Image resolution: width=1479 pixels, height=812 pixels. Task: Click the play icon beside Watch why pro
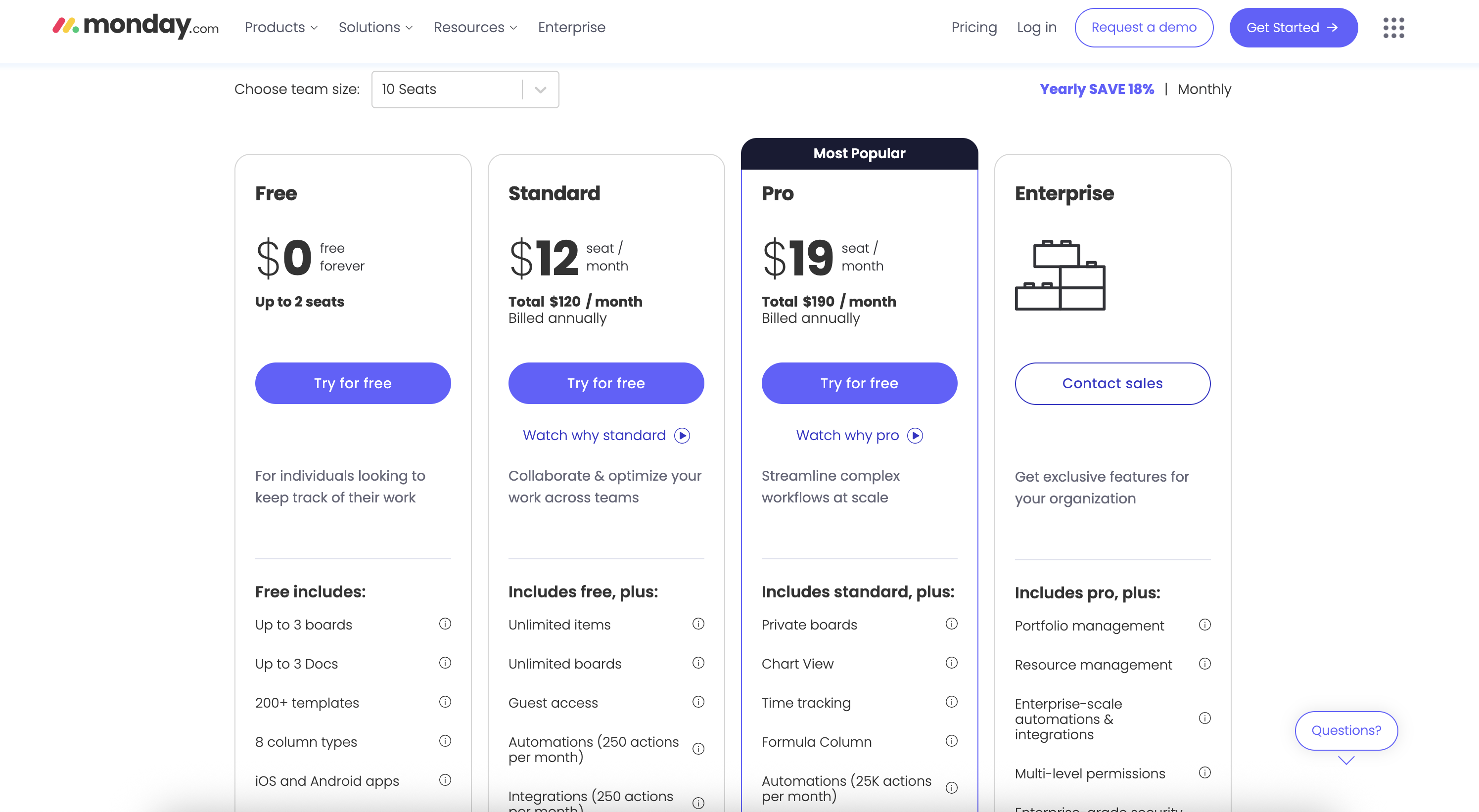[x=915, y=436]
